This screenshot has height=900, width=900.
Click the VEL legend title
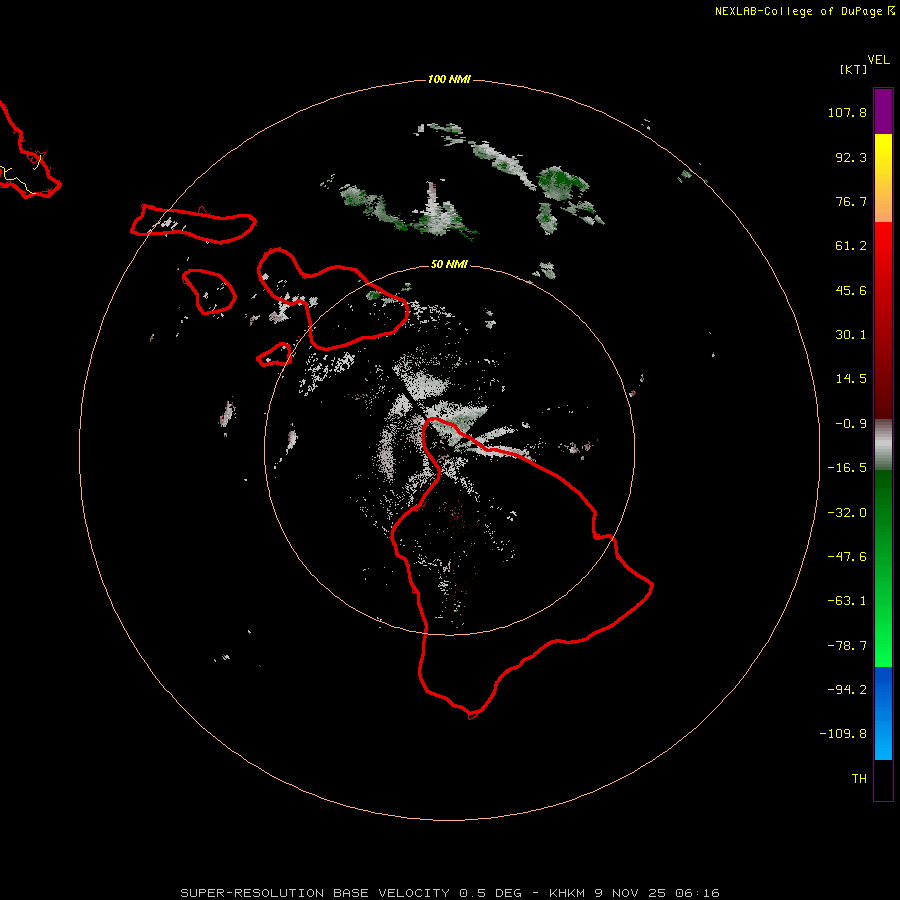[x=878, y=59]
